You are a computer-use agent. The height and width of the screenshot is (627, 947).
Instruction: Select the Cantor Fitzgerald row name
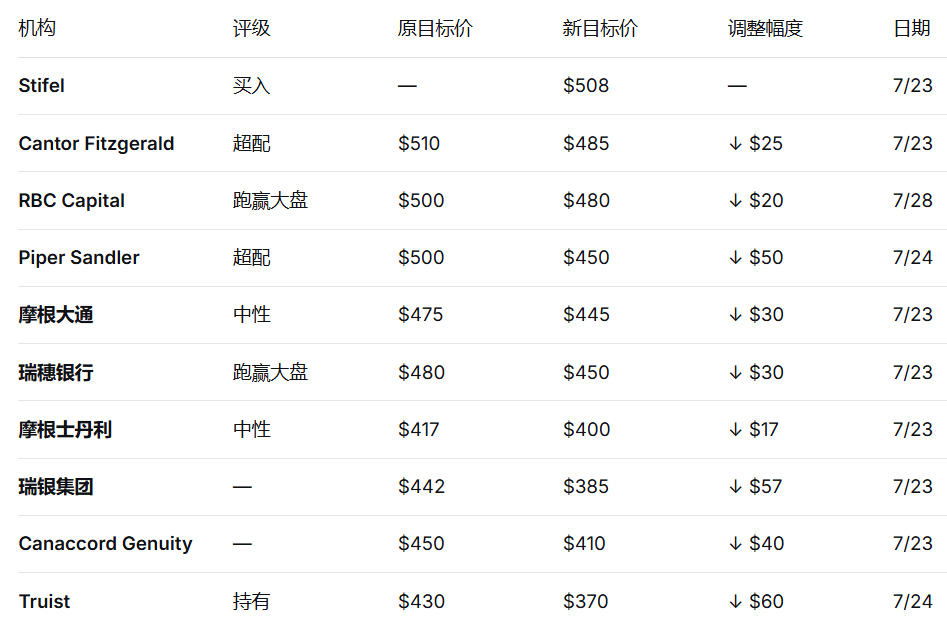(96, 143)
